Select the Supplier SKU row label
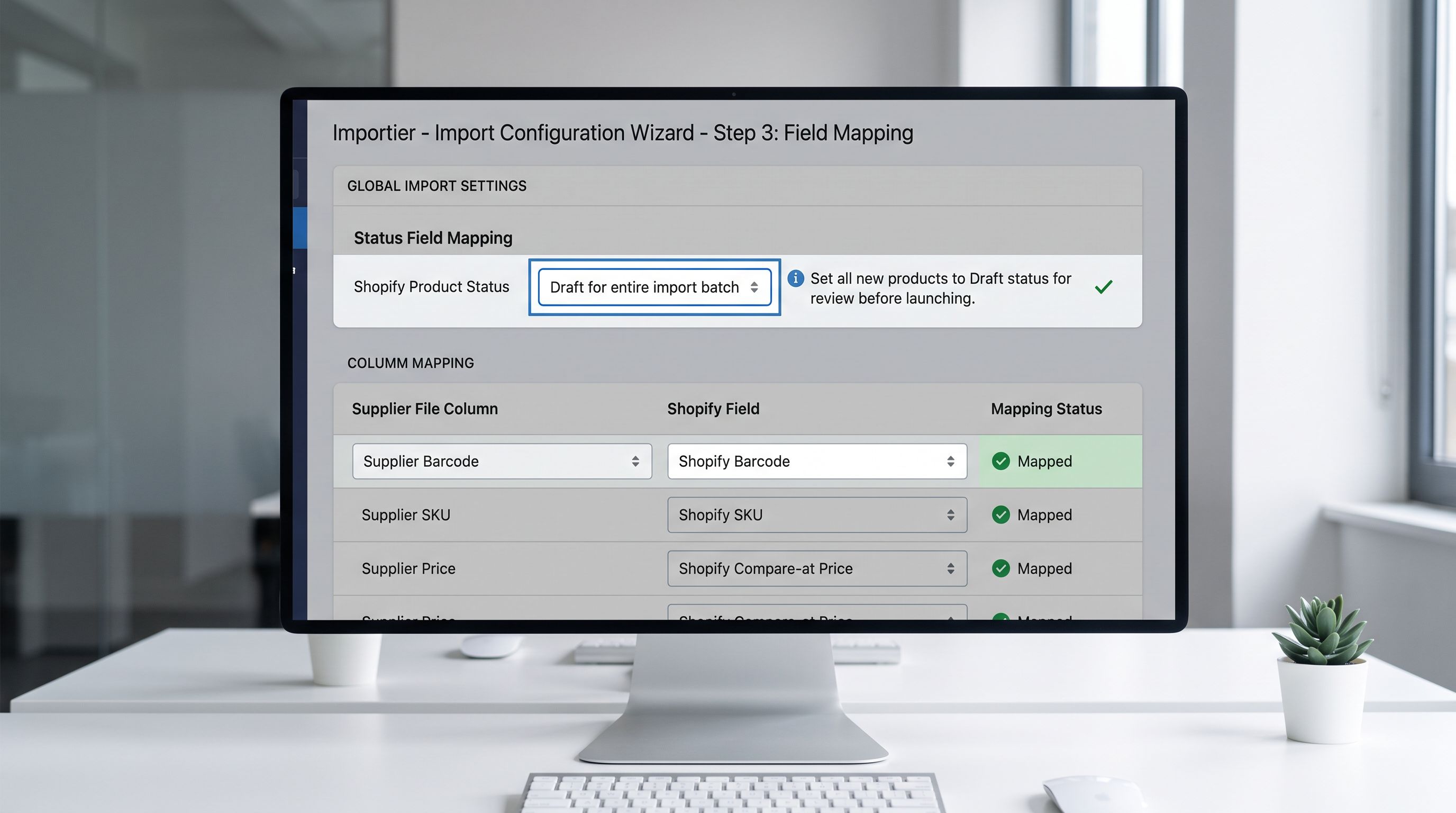Viewport: 1456px width, 813px height. coord(406,515)
